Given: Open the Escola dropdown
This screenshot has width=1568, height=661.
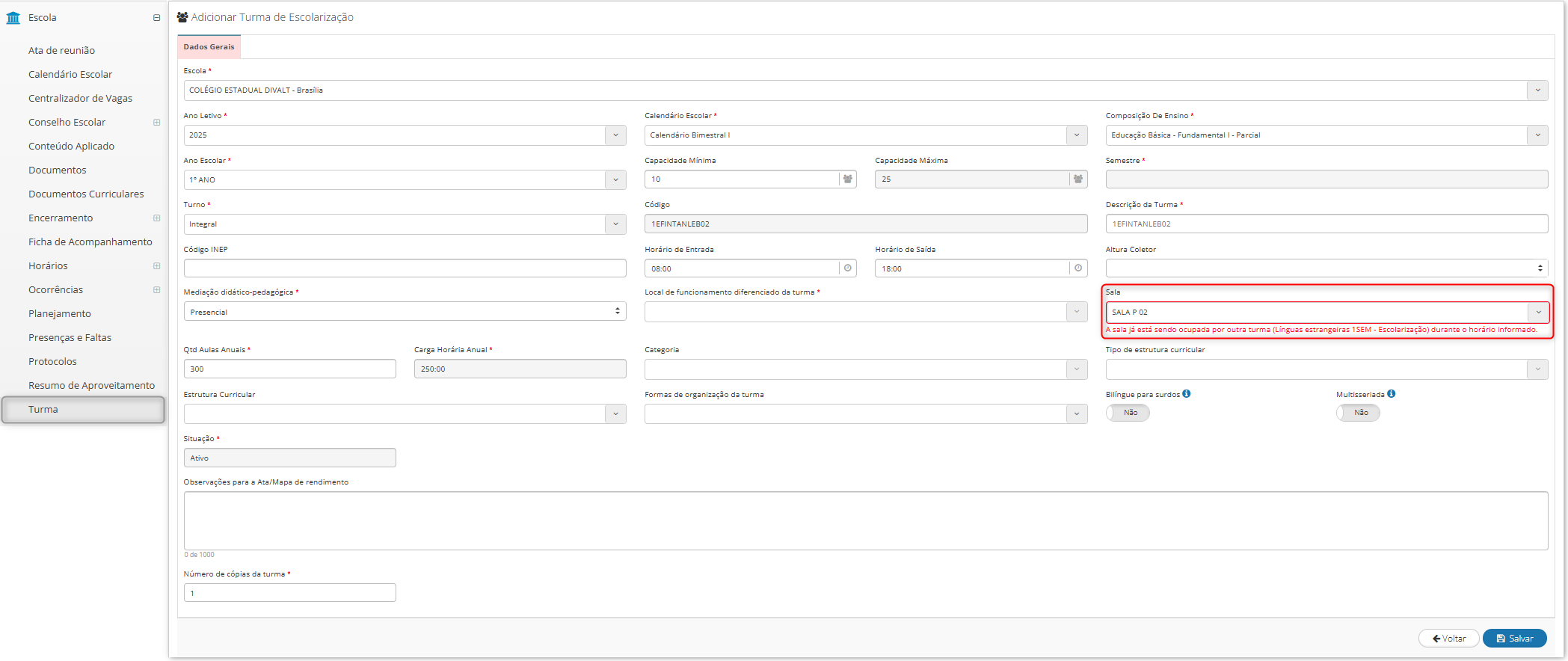Looking at the screenshot, I should [1537, 90].
